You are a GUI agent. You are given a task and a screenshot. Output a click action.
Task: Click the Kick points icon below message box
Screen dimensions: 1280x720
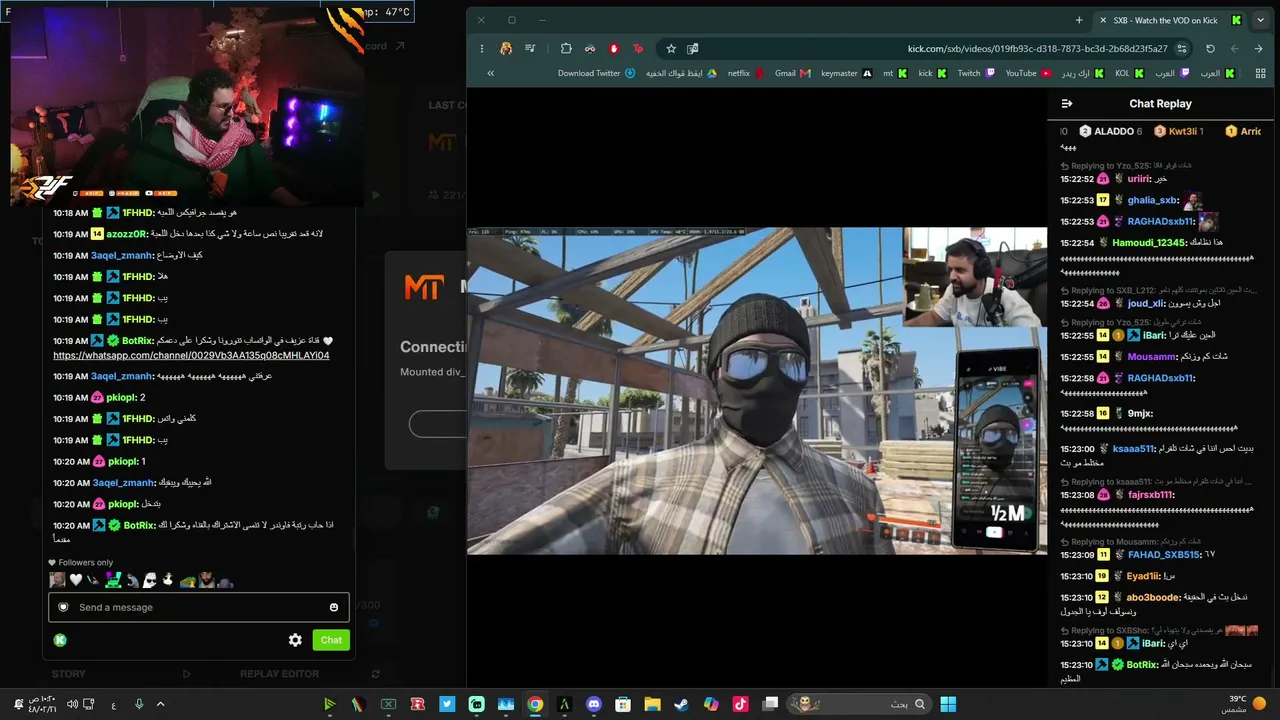pos(60,640)
